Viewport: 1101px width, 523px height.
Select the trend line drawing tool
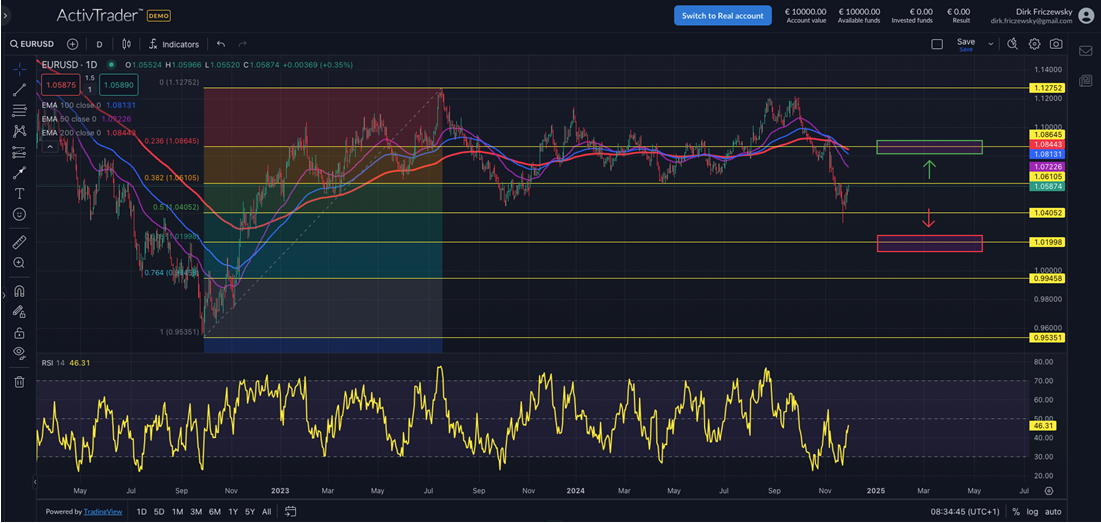coord(19,89)
